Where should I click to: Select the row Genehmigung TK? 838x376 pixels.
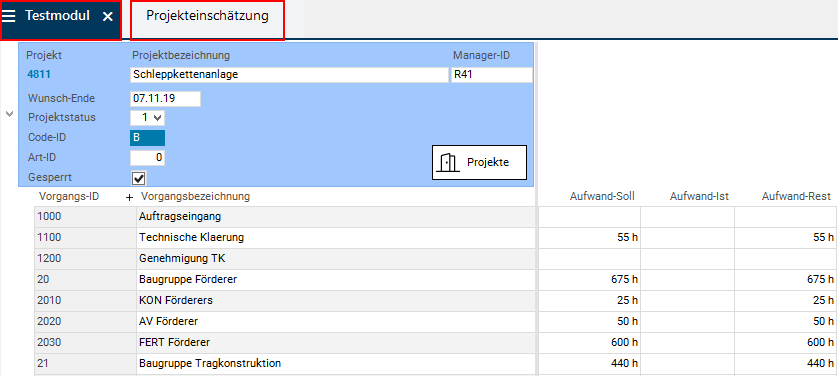(336, 259)
